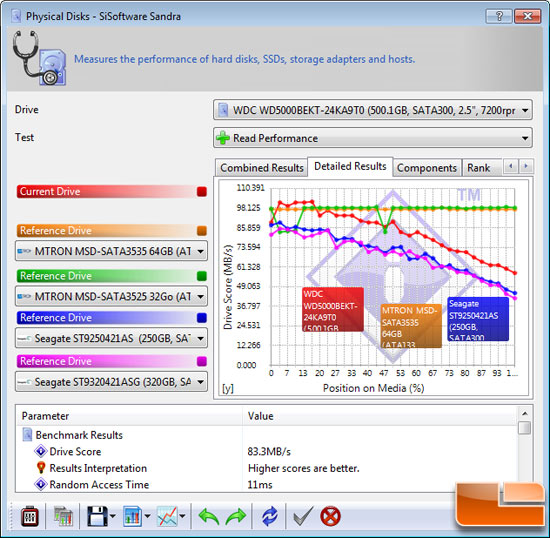Expand bar chart icon dropdown arrow
This screenshot has width=550, height=538.
point(147,516)
